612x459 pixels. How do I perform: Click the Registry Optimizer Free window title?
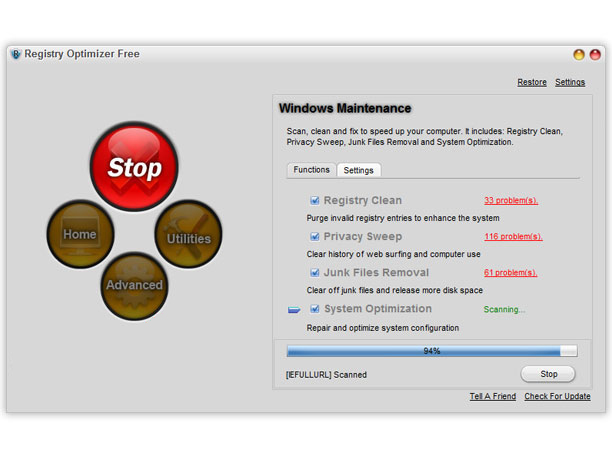coord(82,54)
